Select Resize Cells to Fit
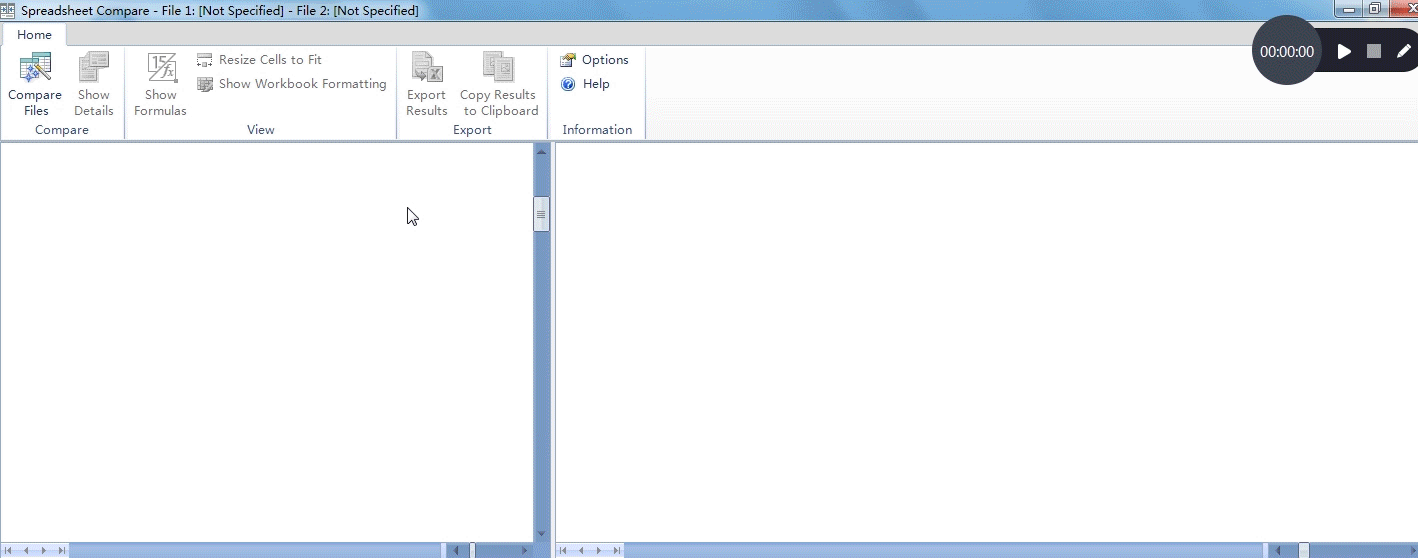 pyautogui.click(x=260, y=60)
